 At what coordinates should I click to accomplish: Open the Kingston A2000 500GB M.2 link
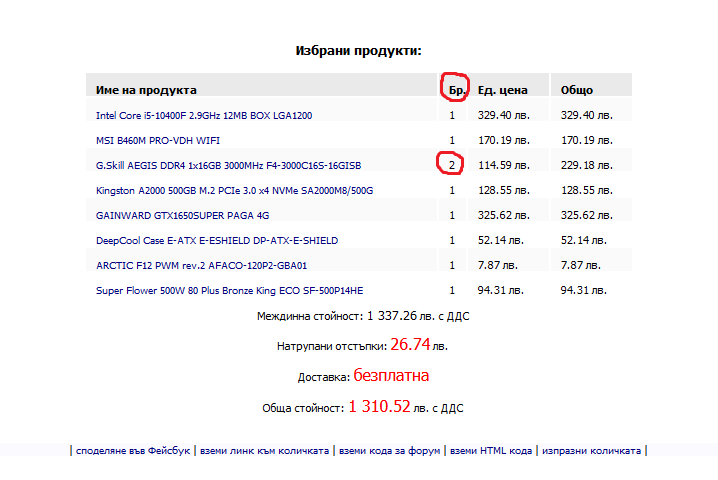tap(234, 191)
